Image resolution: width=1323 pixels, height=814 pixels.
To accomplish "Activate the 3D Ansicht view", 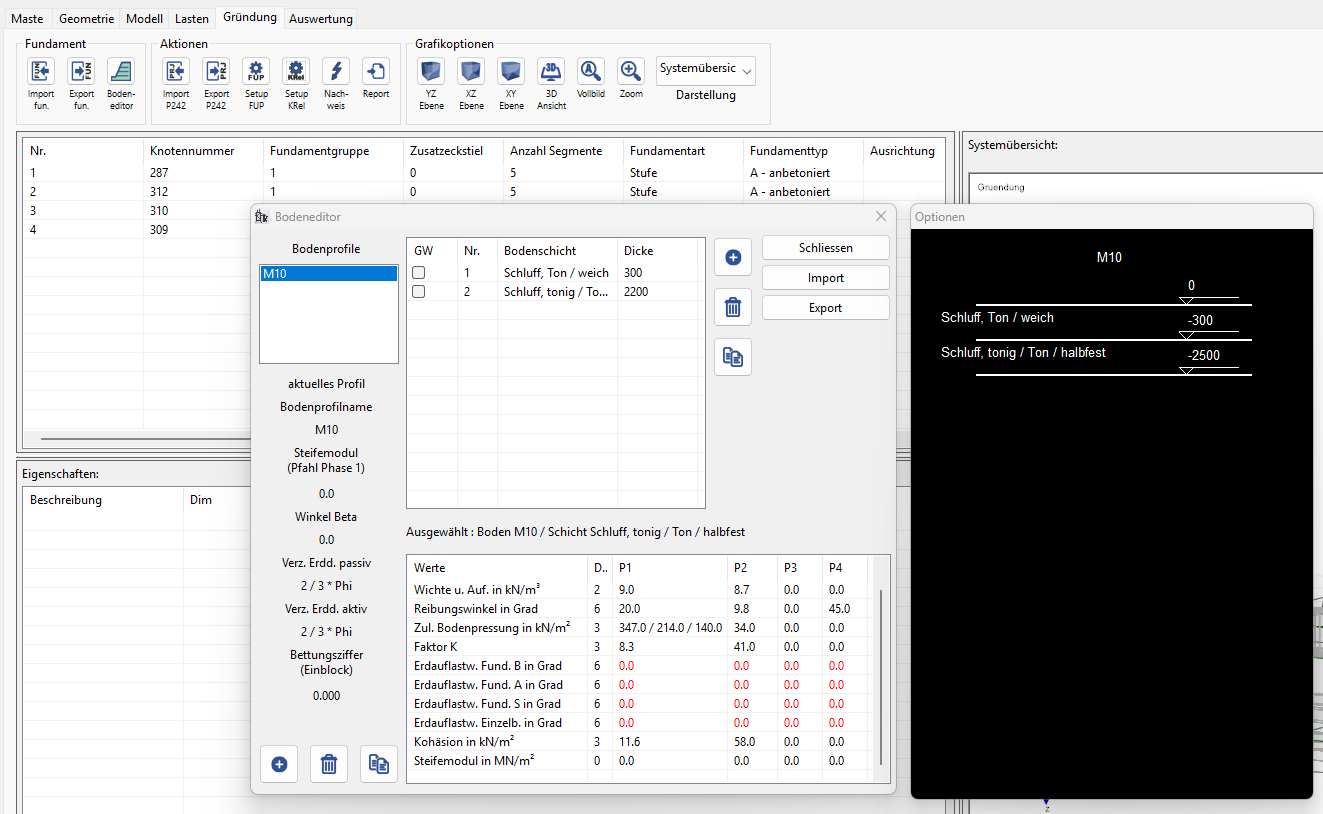I will pos(551,71).
